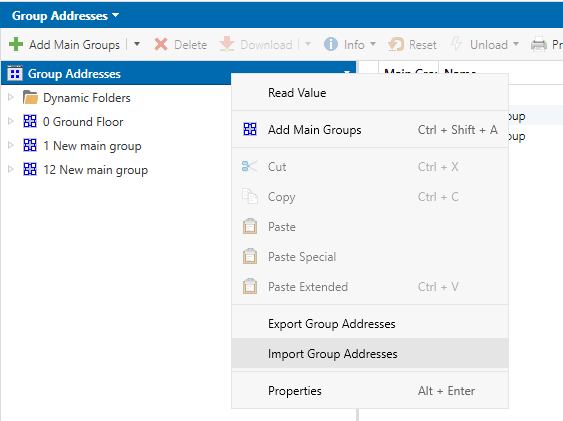This screenshot has height=421, width=563.
Task: Open the Info dropdown arrow
Action: [373, 44]
